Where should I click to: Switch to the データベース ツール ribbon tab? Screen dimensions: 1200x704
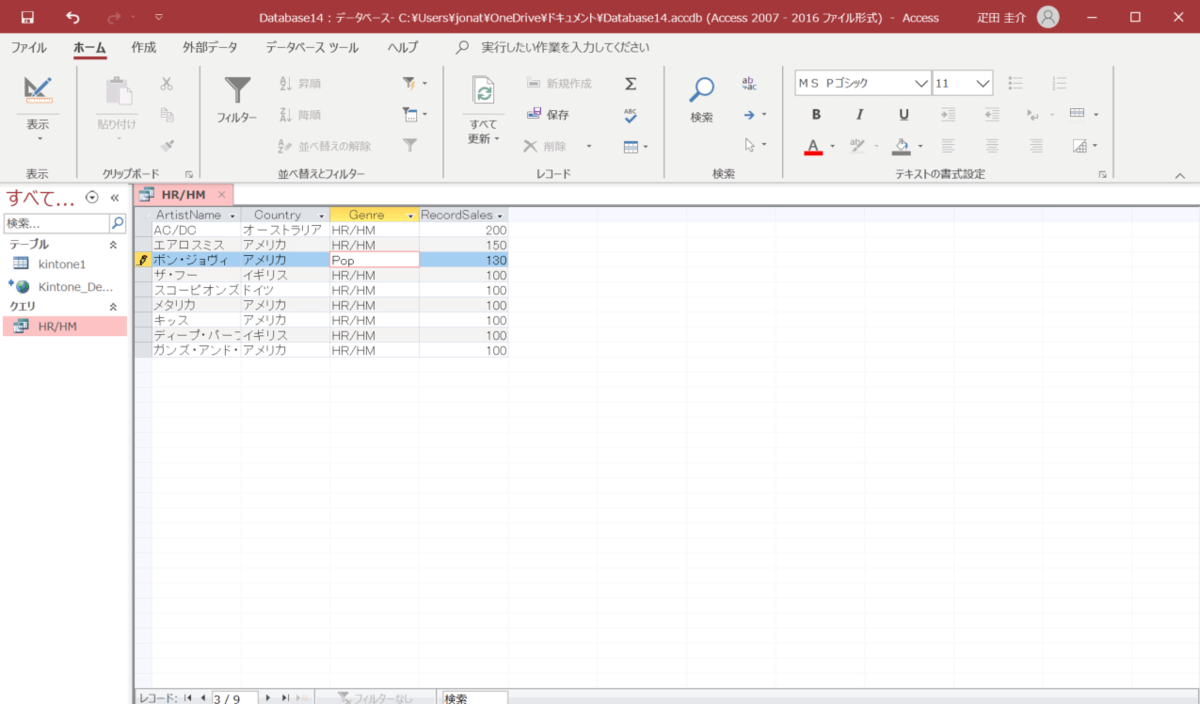pos(312,47)
